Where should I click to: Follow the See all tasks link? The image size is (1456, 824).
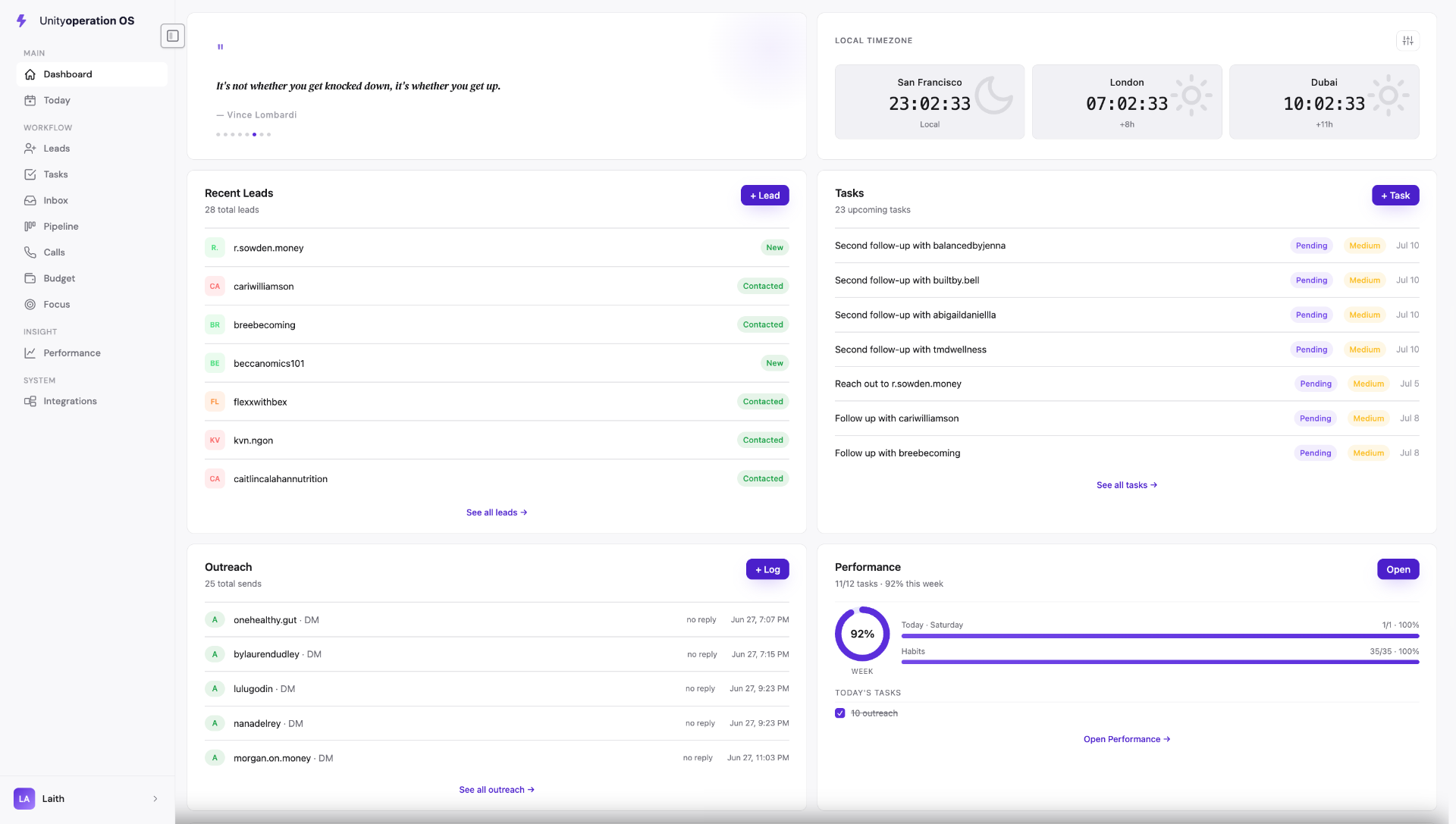(x=1127, y=485)
